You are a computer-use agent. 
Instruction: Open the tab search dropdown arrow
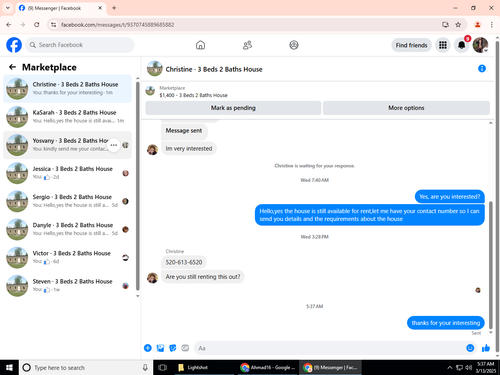pyautogui.click(x=8, y=8)
